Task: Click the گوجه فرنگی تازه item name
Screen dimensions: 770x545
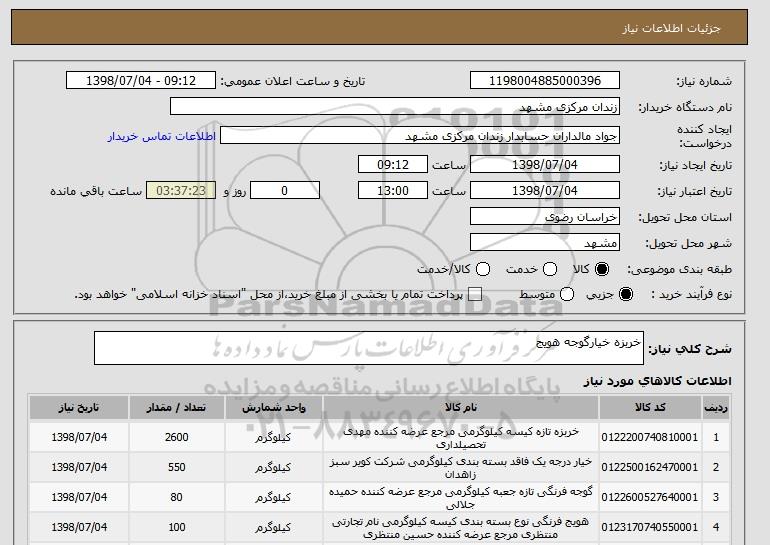Action: [461, 497]
